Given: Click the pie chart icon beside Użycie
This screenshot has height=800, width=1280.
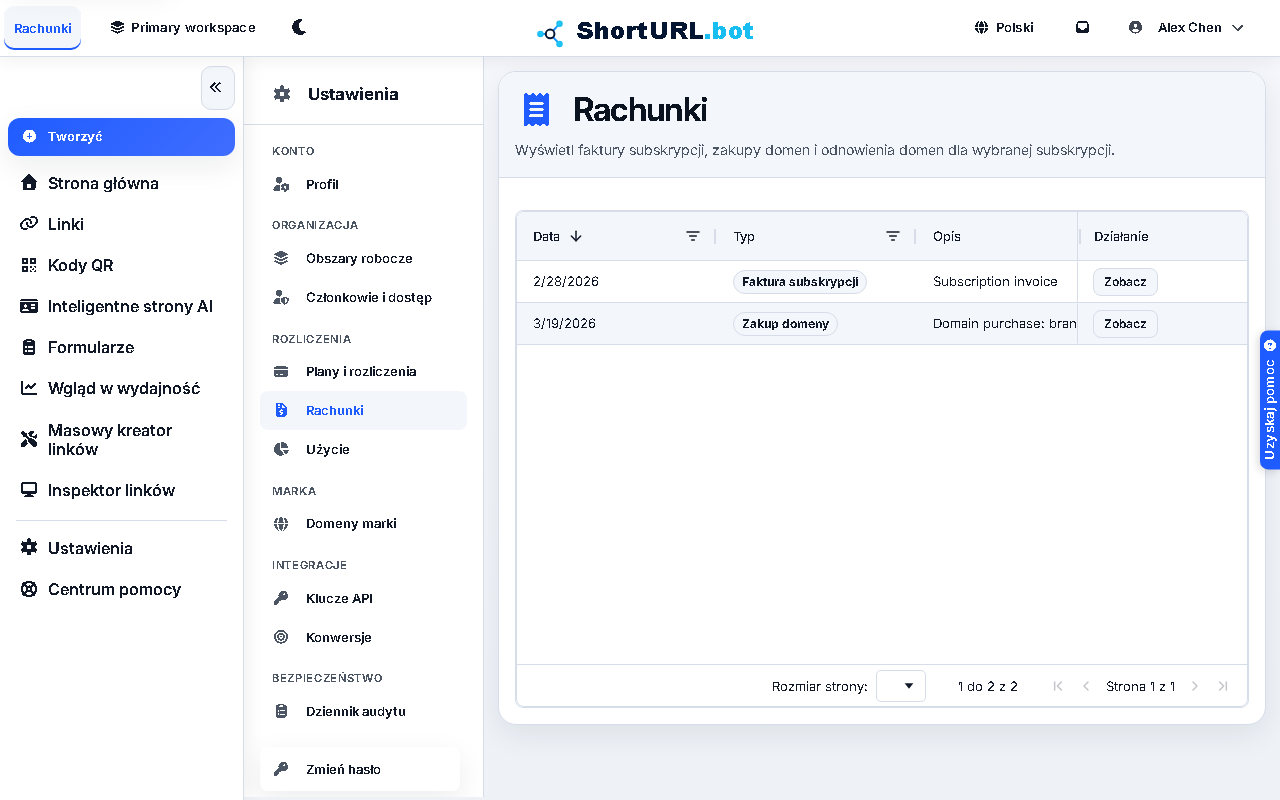Looking at the screenshot, I should (282, 449).
